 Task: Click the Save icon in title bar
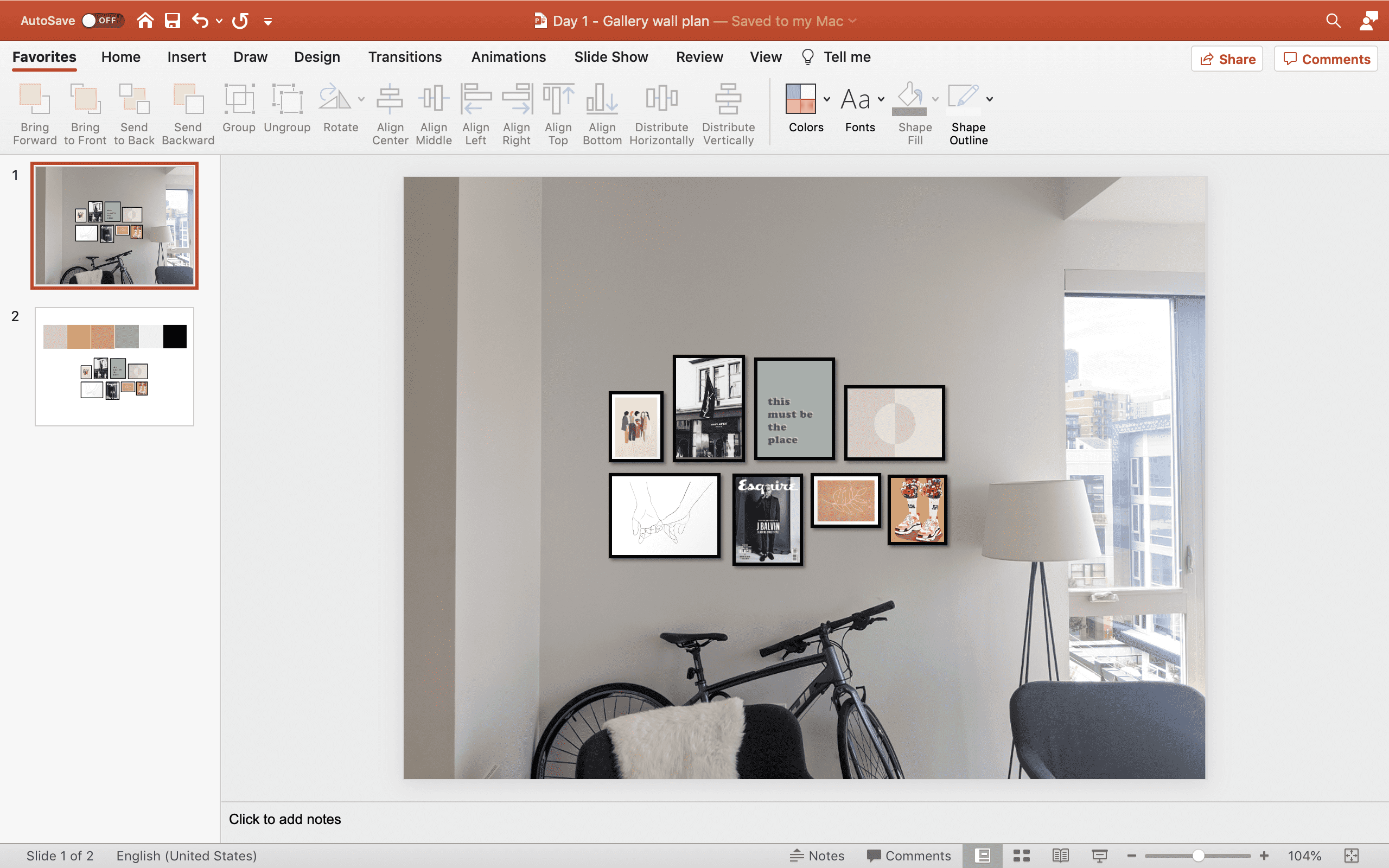tap(172, 21)
